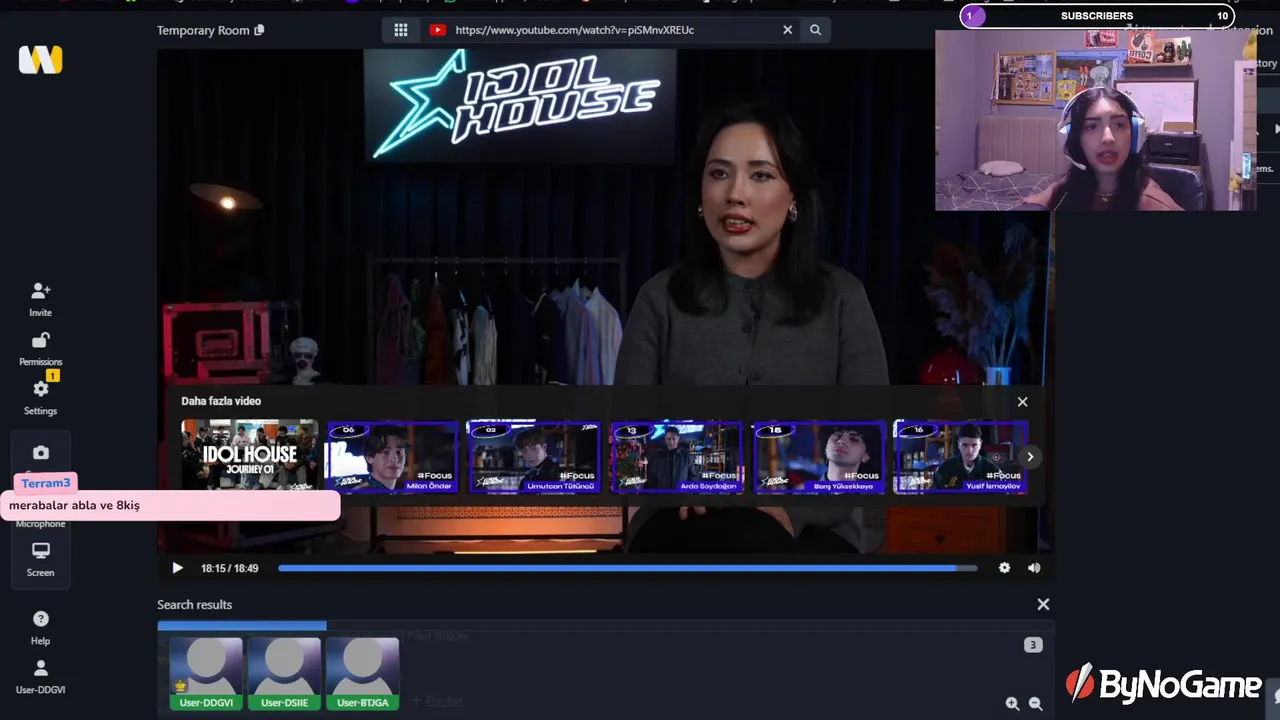Click the Watch2Gether logo icon
This screenshot has width=1280, height=720.
click(x=40, y=60)
